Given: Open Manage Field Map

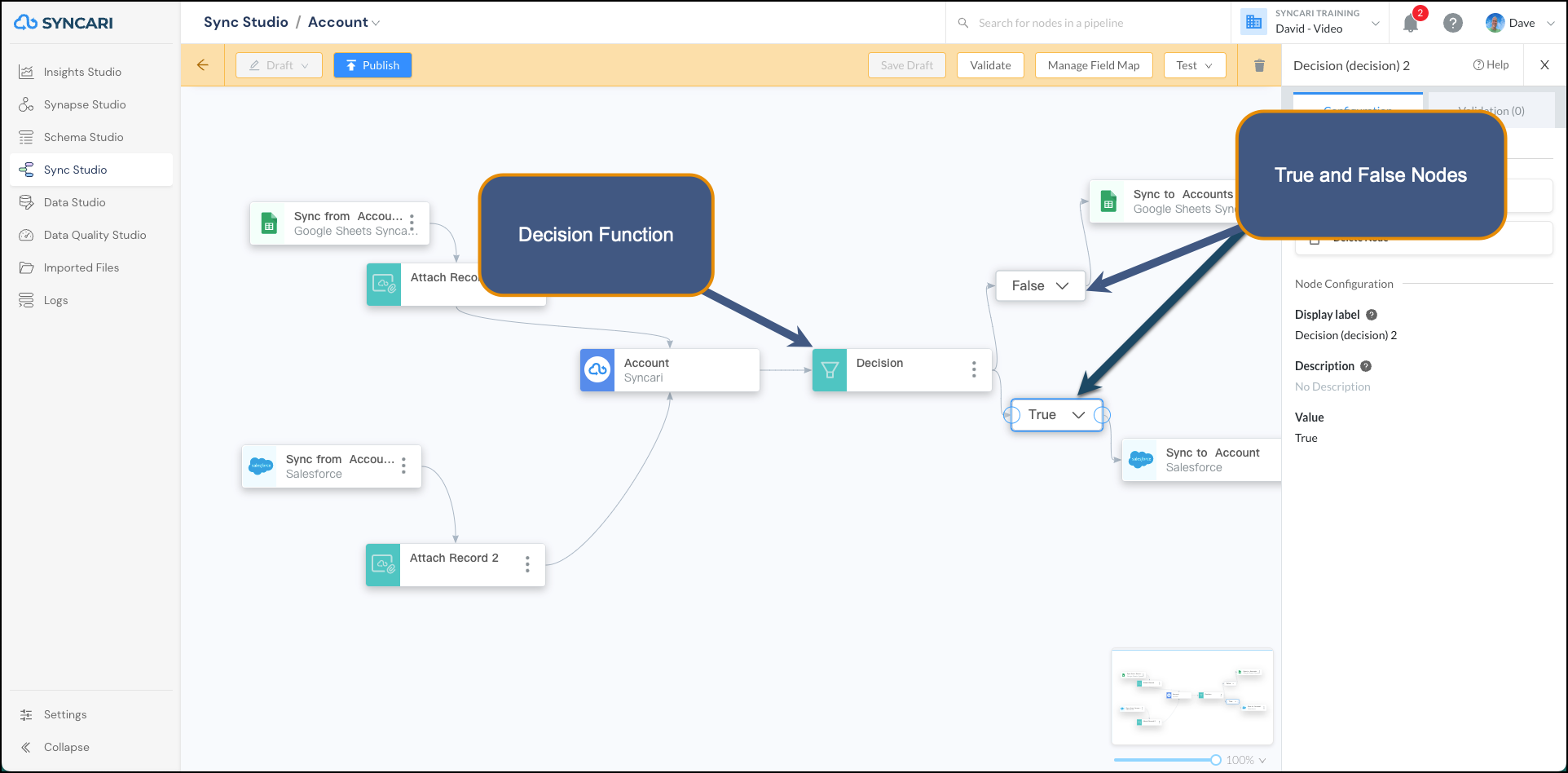Looking at the screenshot, I should (x=1094, y=65).
